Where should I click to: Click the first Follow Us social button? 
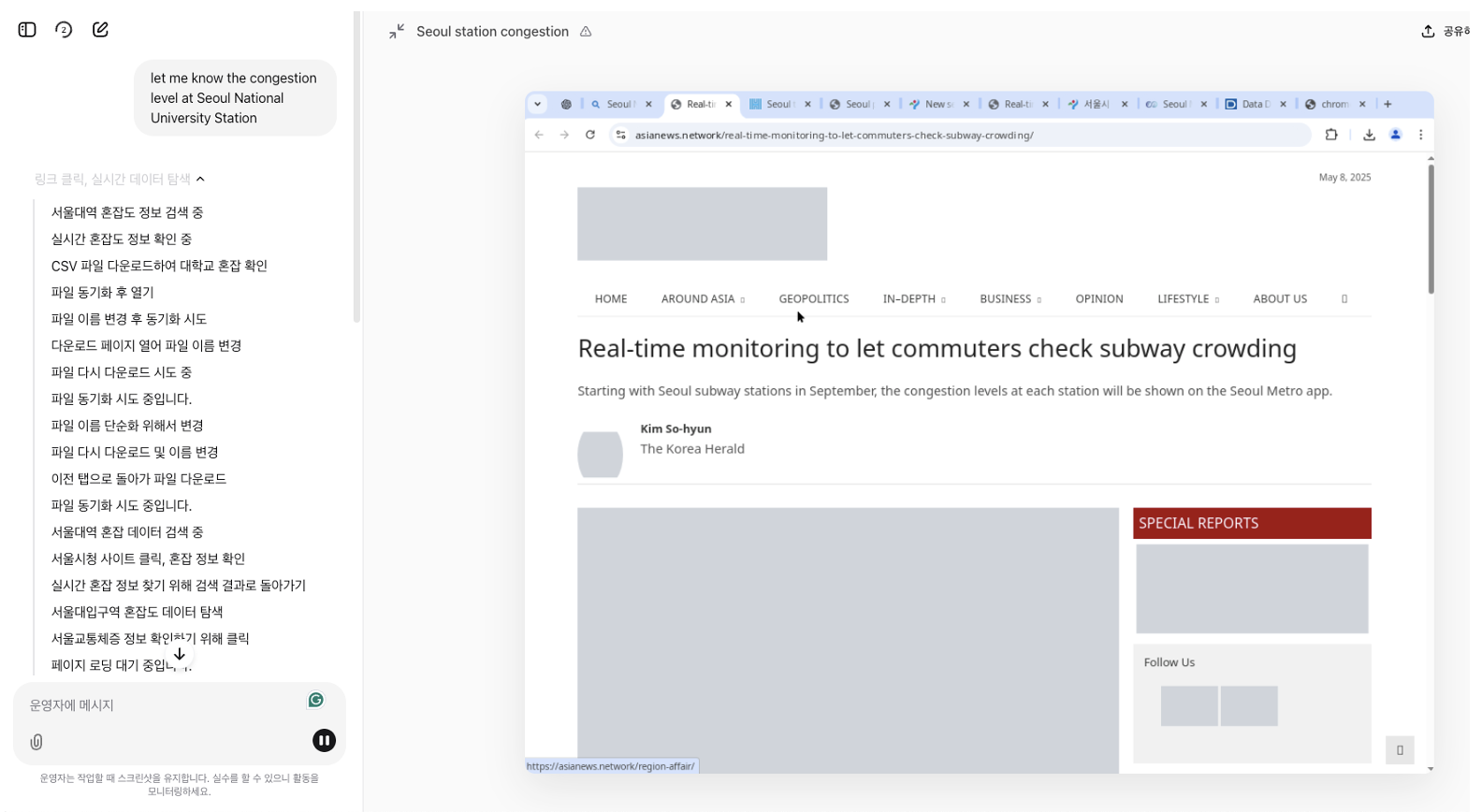(x=1189, y=706)
